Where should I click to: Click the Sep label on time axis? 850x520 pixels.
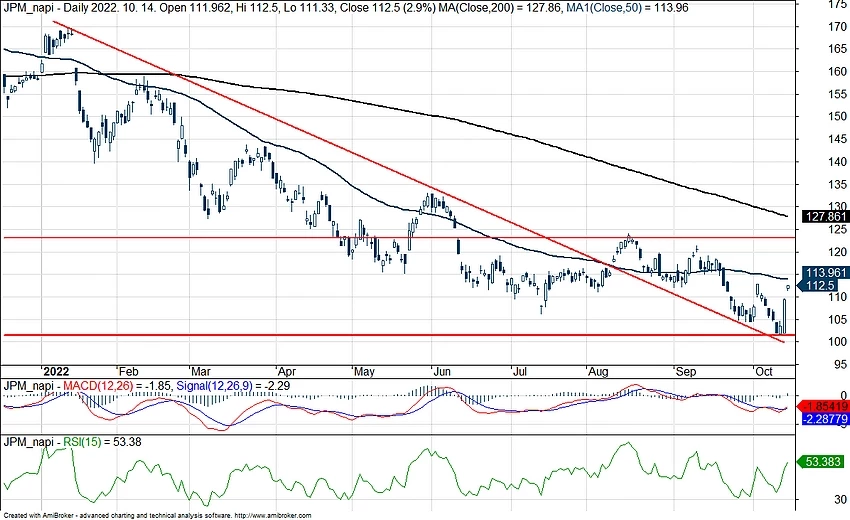(686, 372)
